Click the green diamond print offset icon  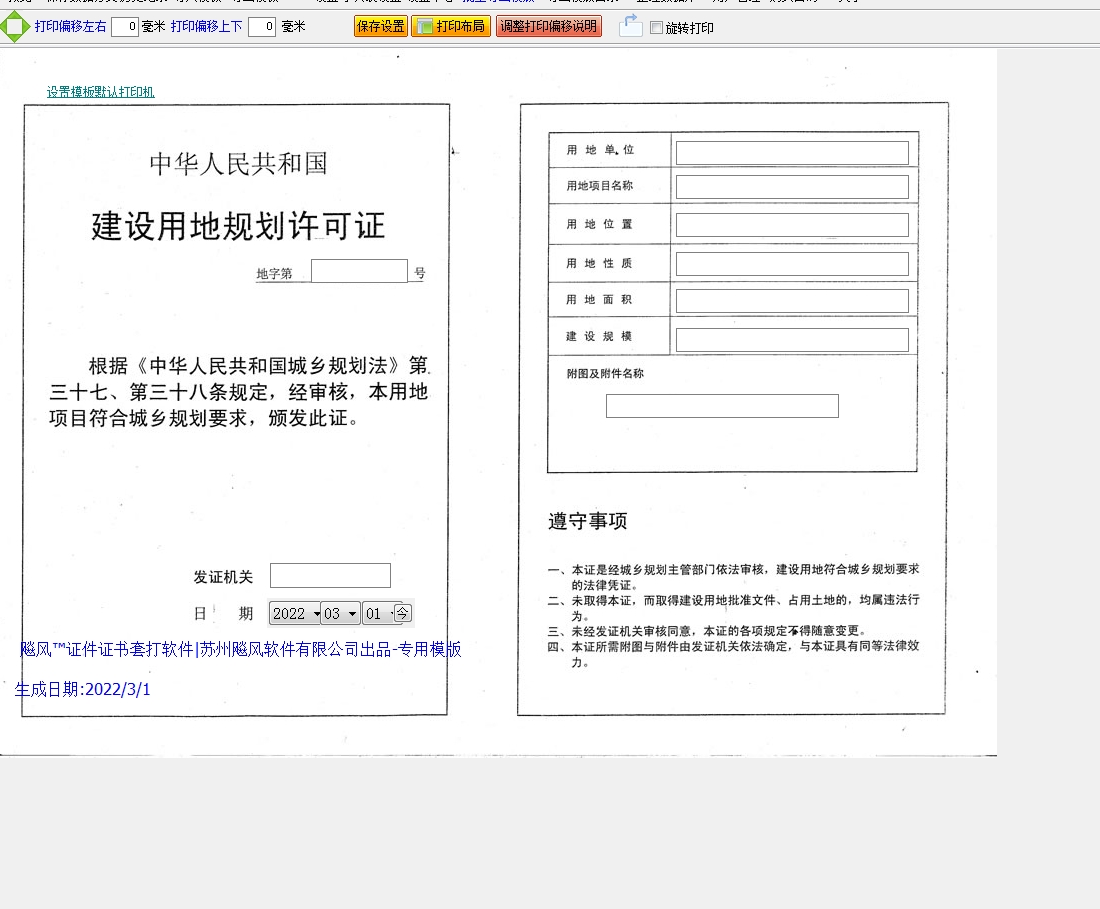[15, 26]
